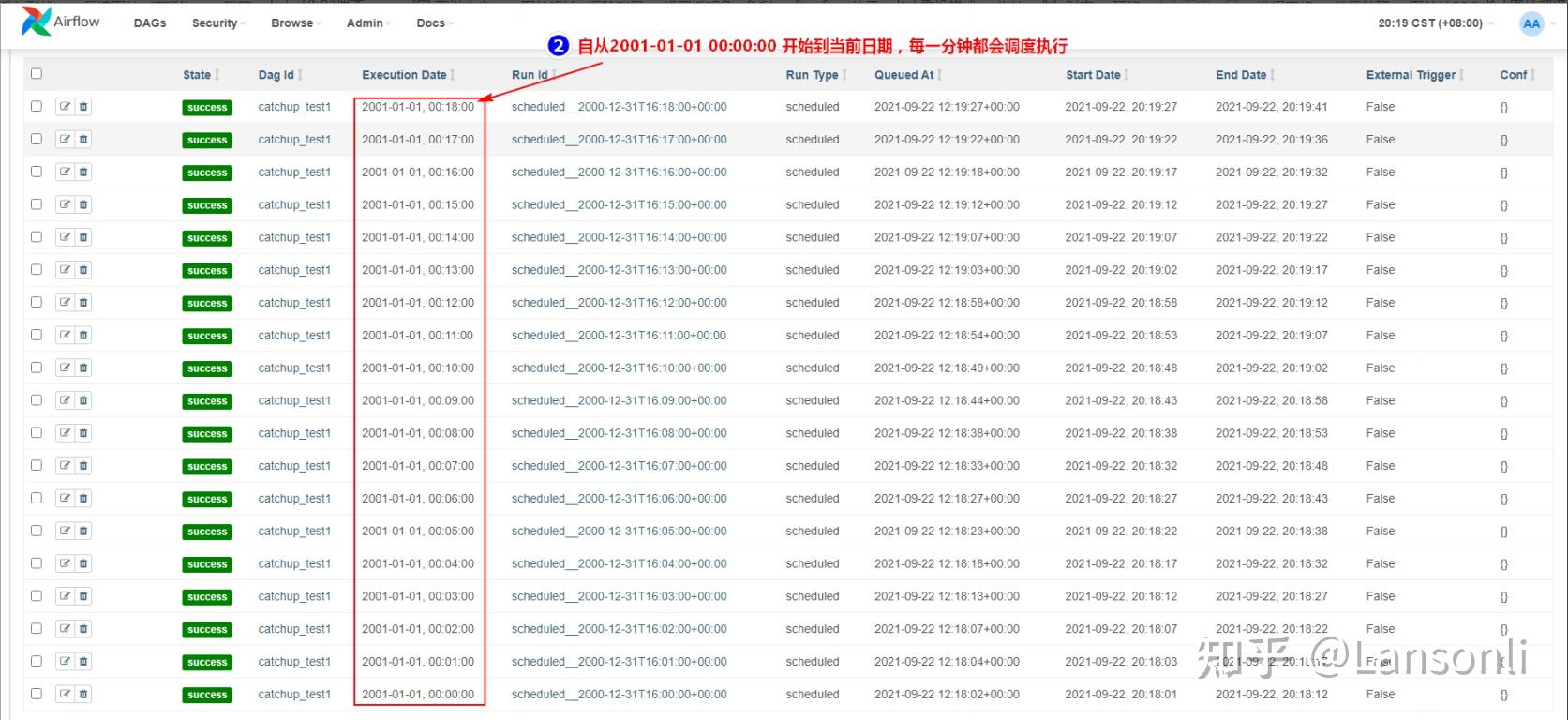
Task: Open run scheduled__2000-12-31T16:13:00+00:00
Action: (x=620, y=270)
